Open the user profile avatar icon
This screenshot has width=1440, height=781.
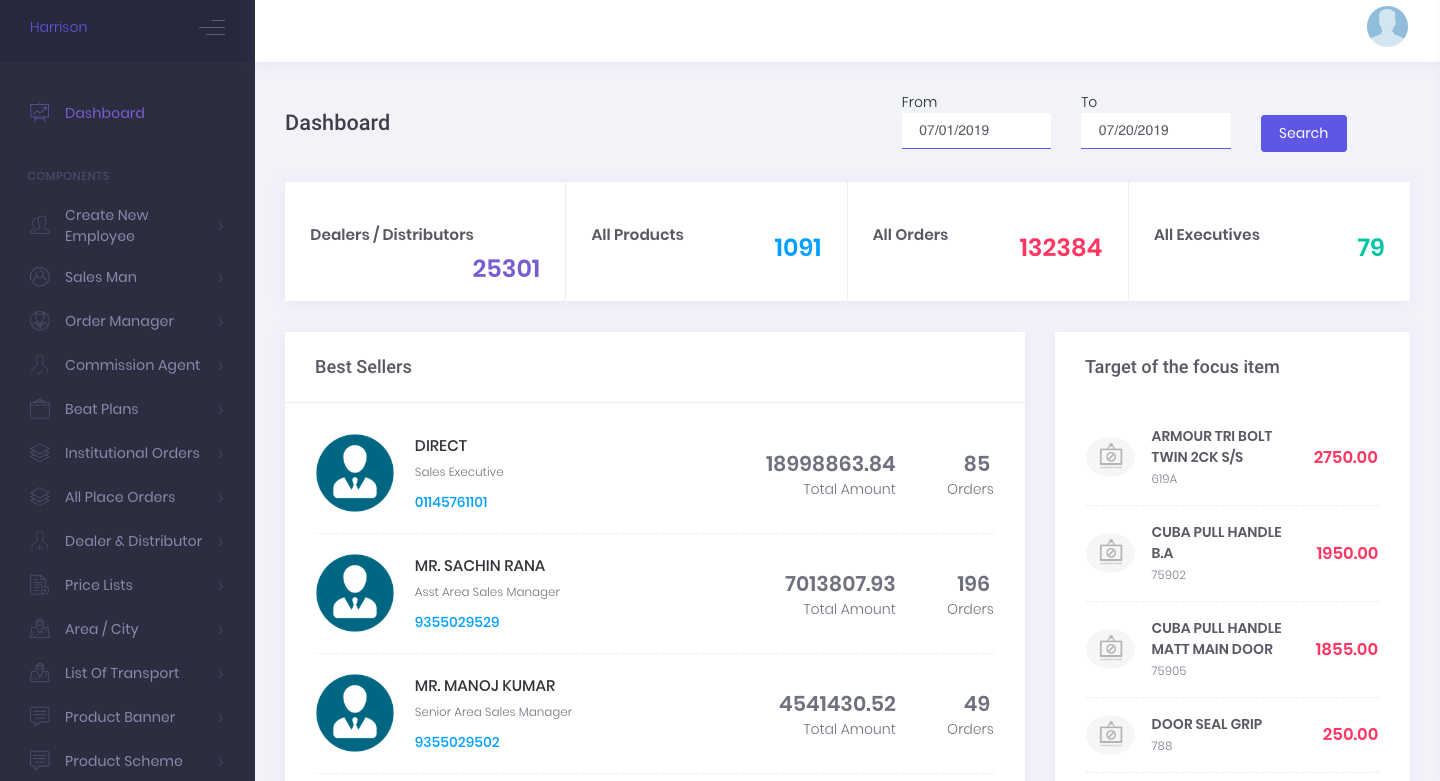click(1387, 26)
